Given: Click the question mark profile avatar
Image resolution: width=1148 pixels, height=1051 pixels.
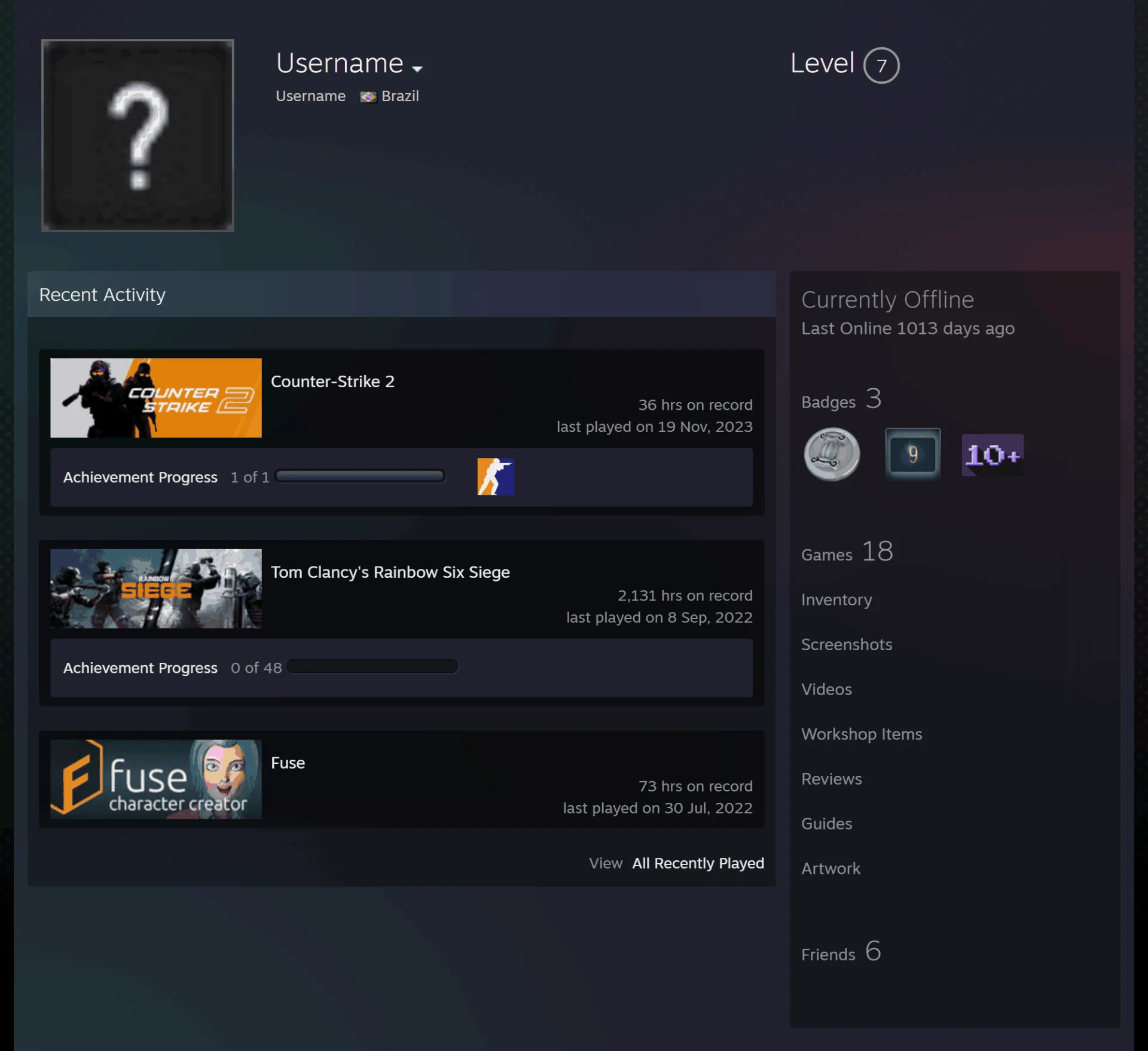Looking at the screenshot, I should pyautogui.click(x=138, y=135).
